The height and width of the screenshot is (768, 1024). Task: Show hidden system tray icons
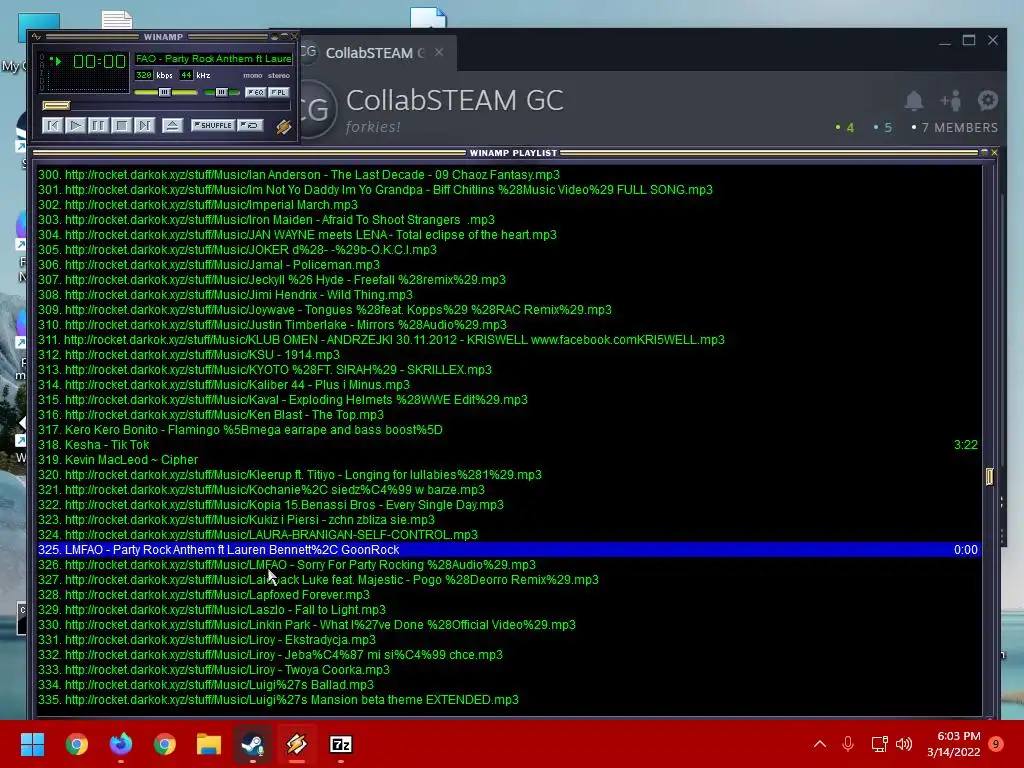click(820, 744)
